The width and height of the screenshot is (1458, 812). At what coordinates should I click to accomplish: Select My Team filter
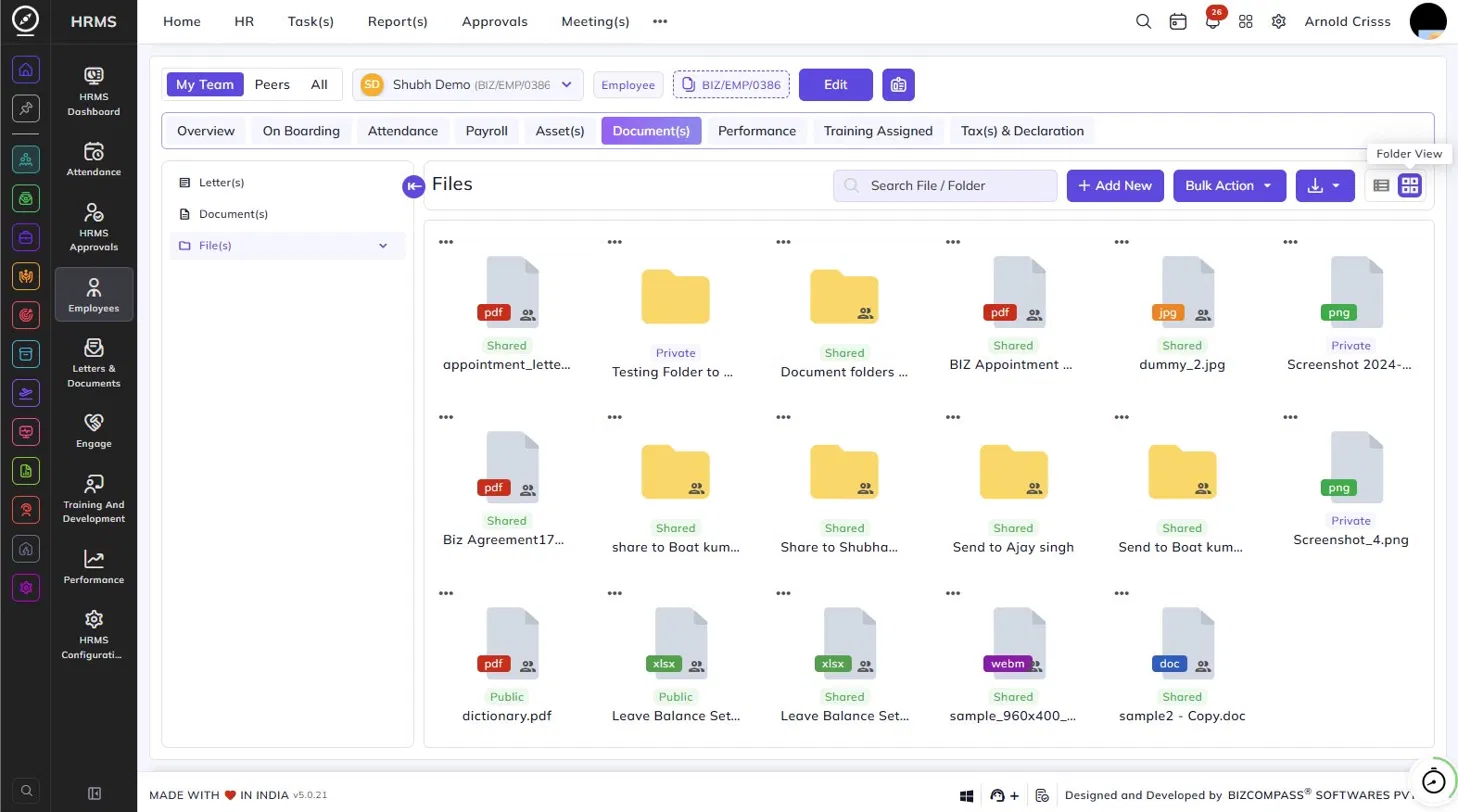pos(205,85)
